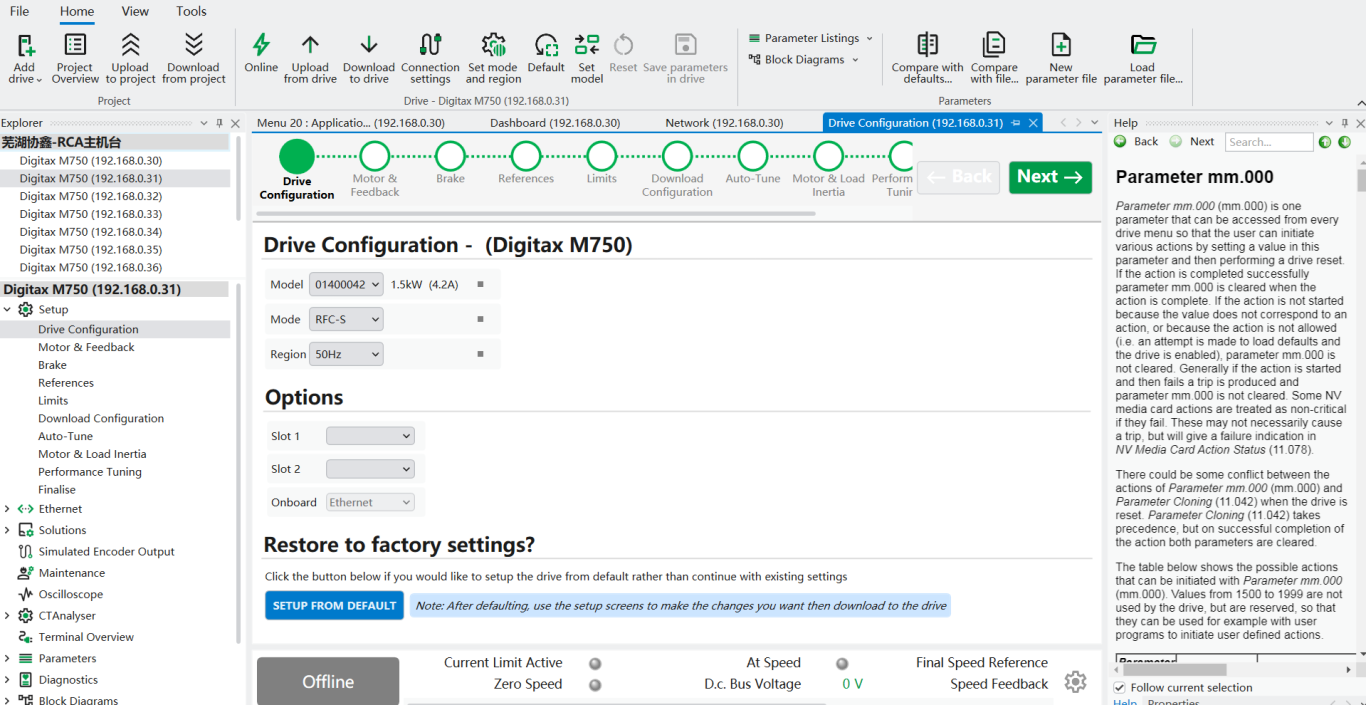Click Compare with defaults icon
The image size is (1366, 705).
(x=927, y=45)
